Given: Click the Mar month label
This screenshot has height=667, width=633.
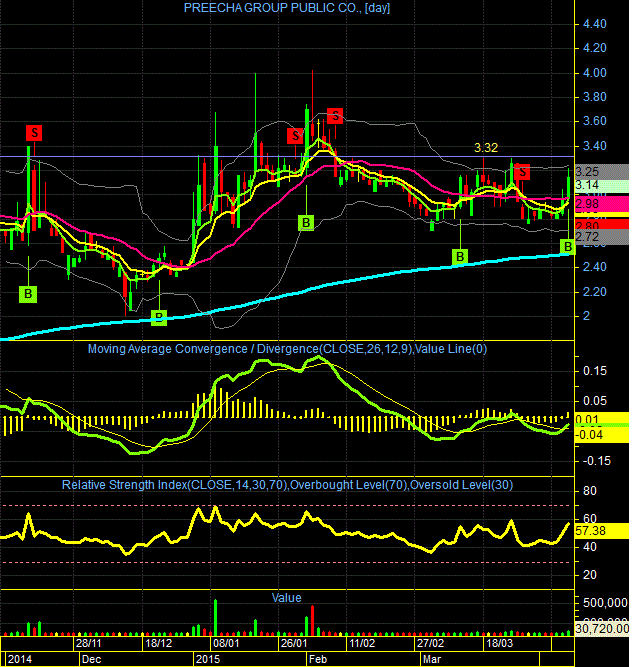Looking at the screenshot, I should click(x=432, y=659).
